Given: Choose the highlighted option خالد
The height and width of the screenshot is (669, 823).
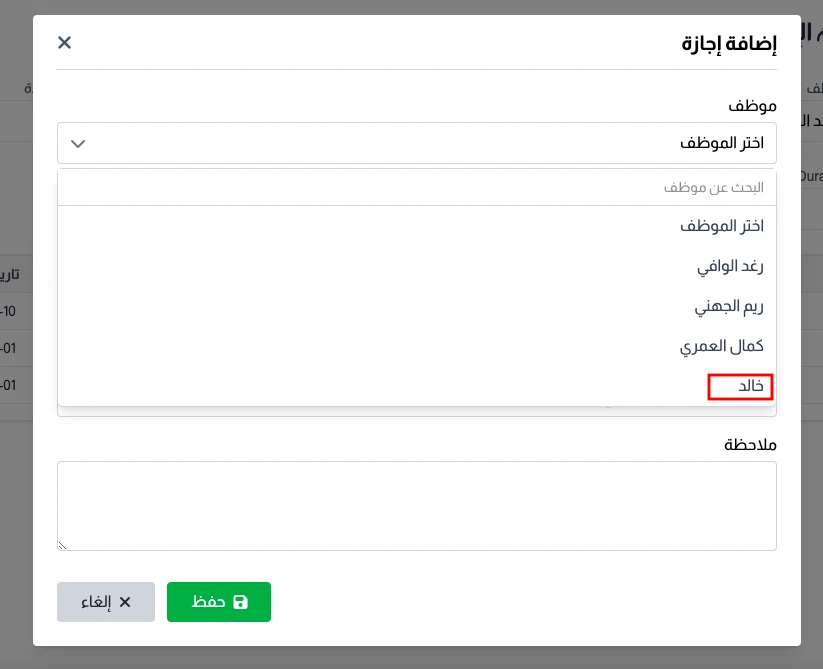Looking at the screenshot, I should click(x=741, y=386).
